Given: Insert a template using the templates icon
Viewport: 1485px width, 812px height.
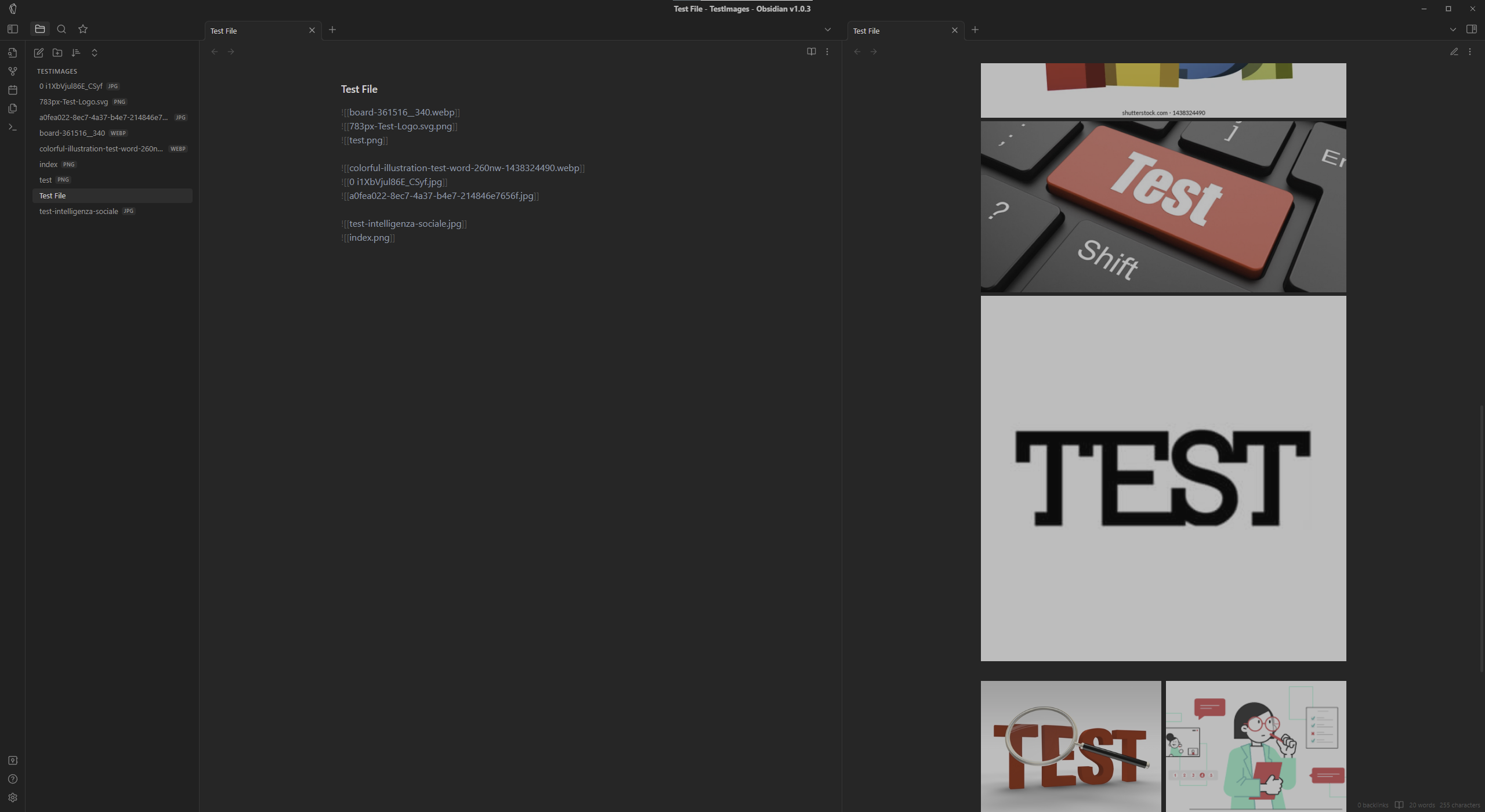Looking at the screenshot, I should 12,108.
